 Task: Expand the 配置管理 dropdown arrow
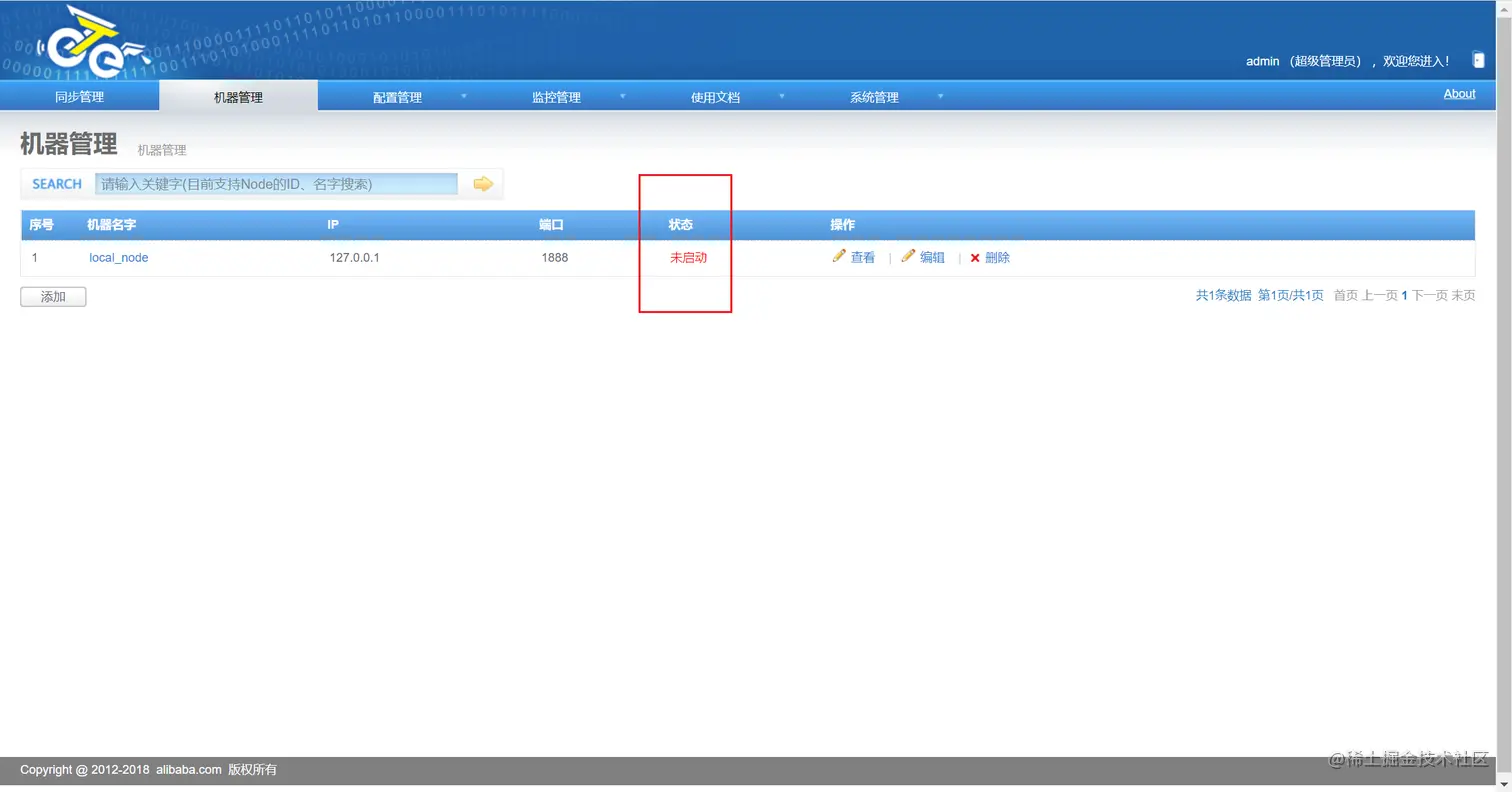pyautogui.click(x=464, y=97)
